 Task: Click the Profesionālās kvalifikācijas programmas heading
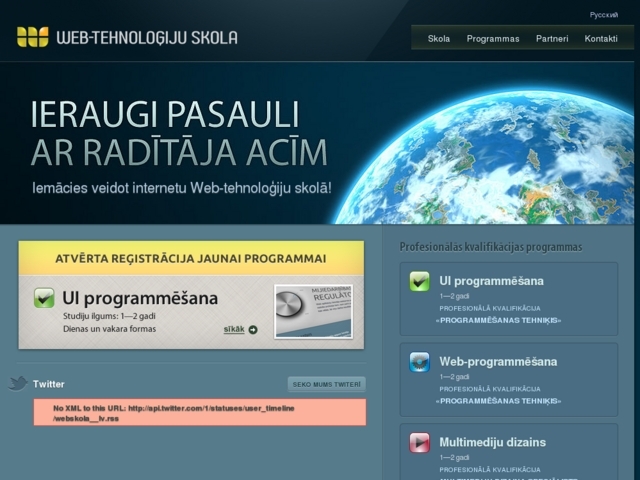pyautogui.click(x=491, y=247)
